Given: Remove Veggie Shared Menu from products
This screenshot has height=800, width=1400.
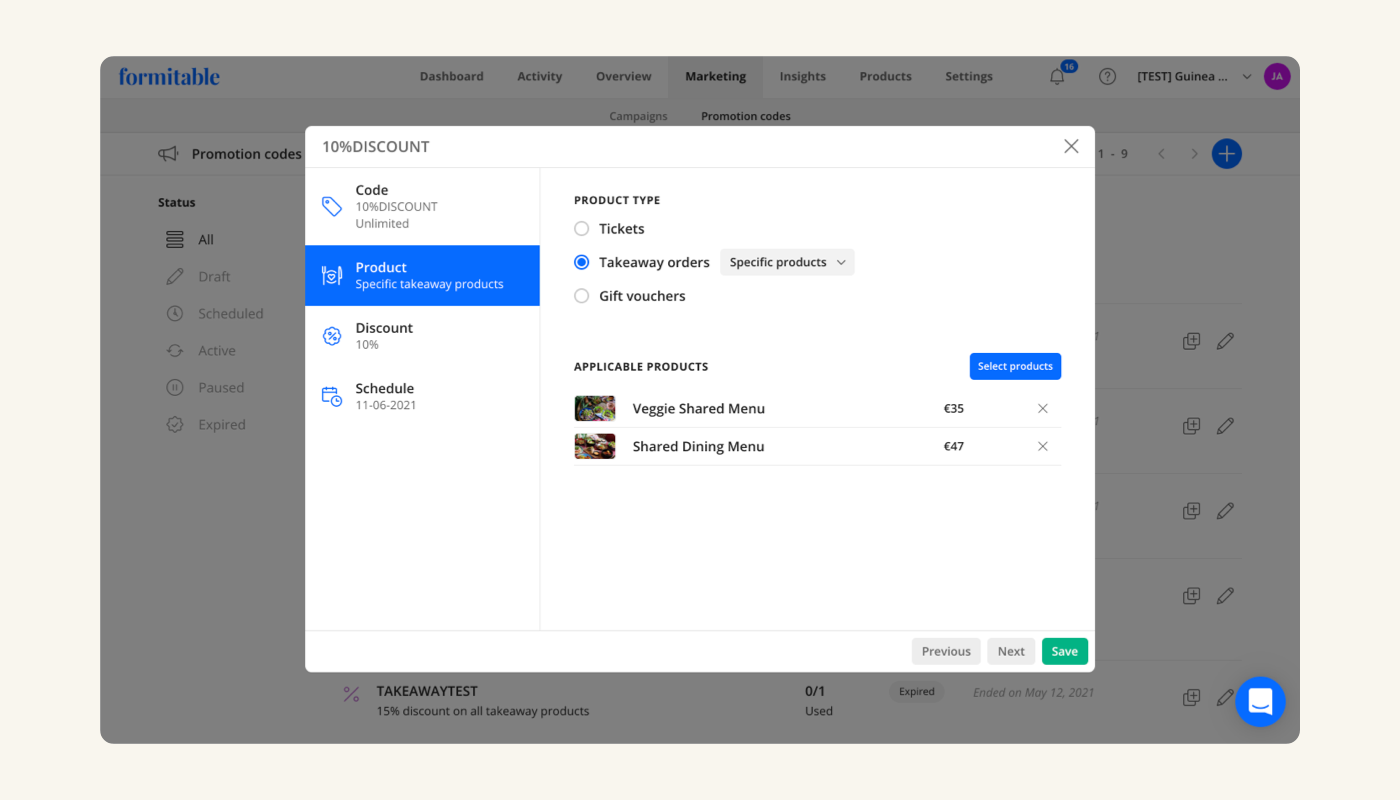Looking at the screenshot, I should pyautogui.click(x=1042, y=409).
